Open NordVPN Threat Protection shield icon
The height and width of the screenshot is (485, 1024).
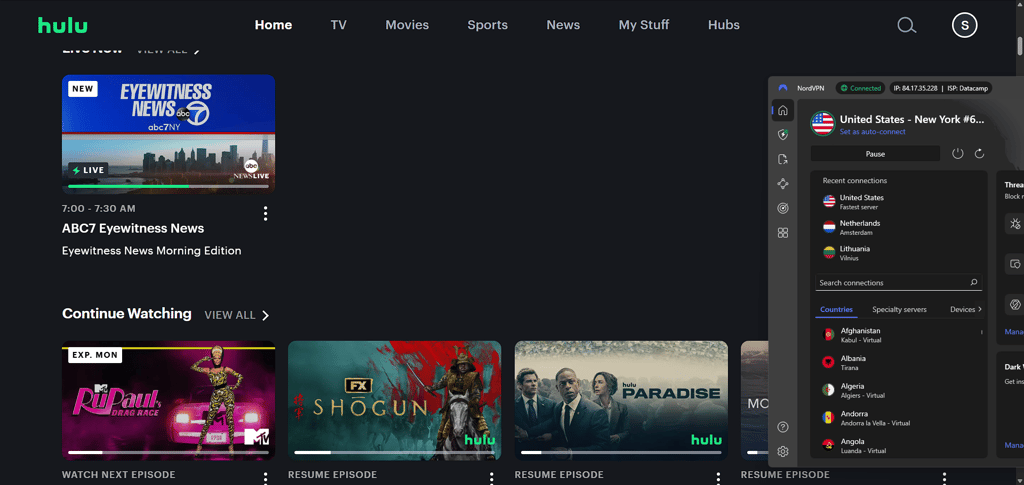(x=783, y=134)
